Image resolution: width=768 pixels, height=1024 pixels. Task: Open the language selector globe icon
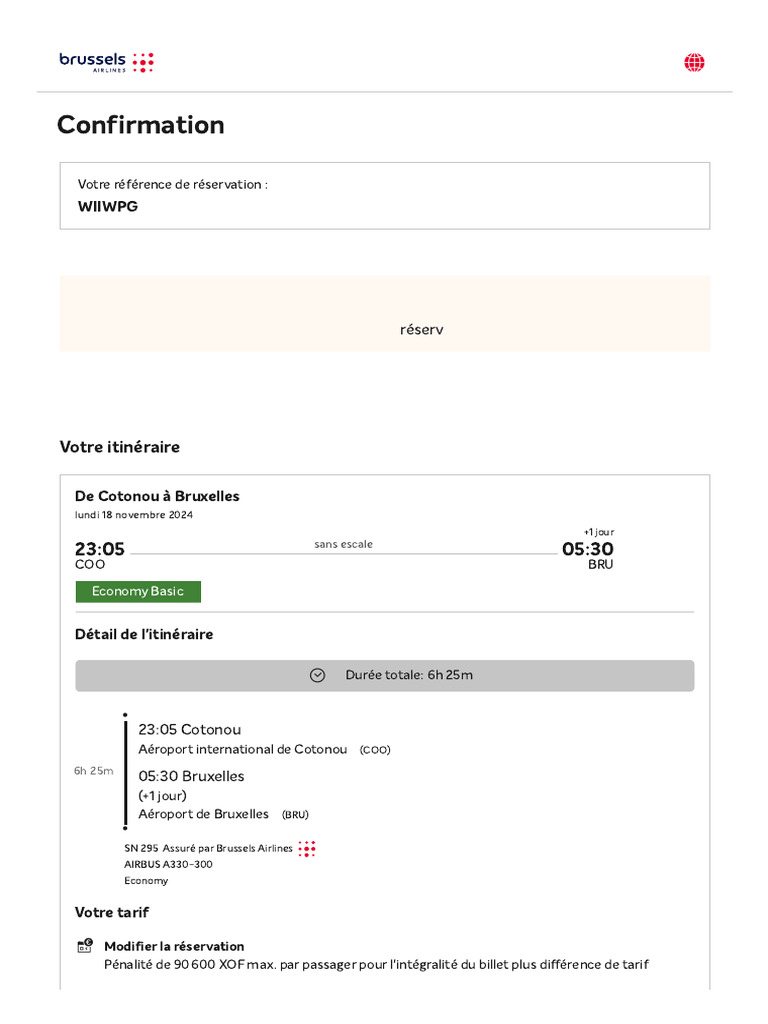pos(694,63)
